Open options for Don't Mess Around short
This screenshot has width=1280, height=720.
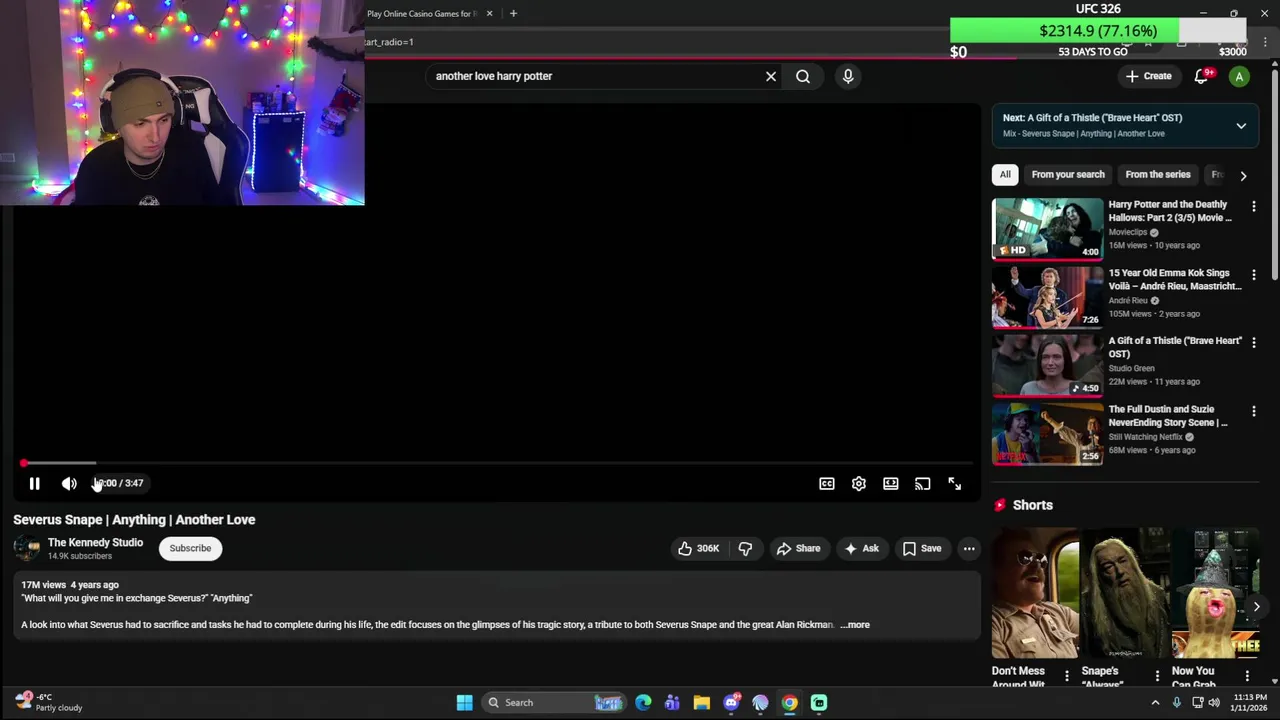[x=1067, y=676]
